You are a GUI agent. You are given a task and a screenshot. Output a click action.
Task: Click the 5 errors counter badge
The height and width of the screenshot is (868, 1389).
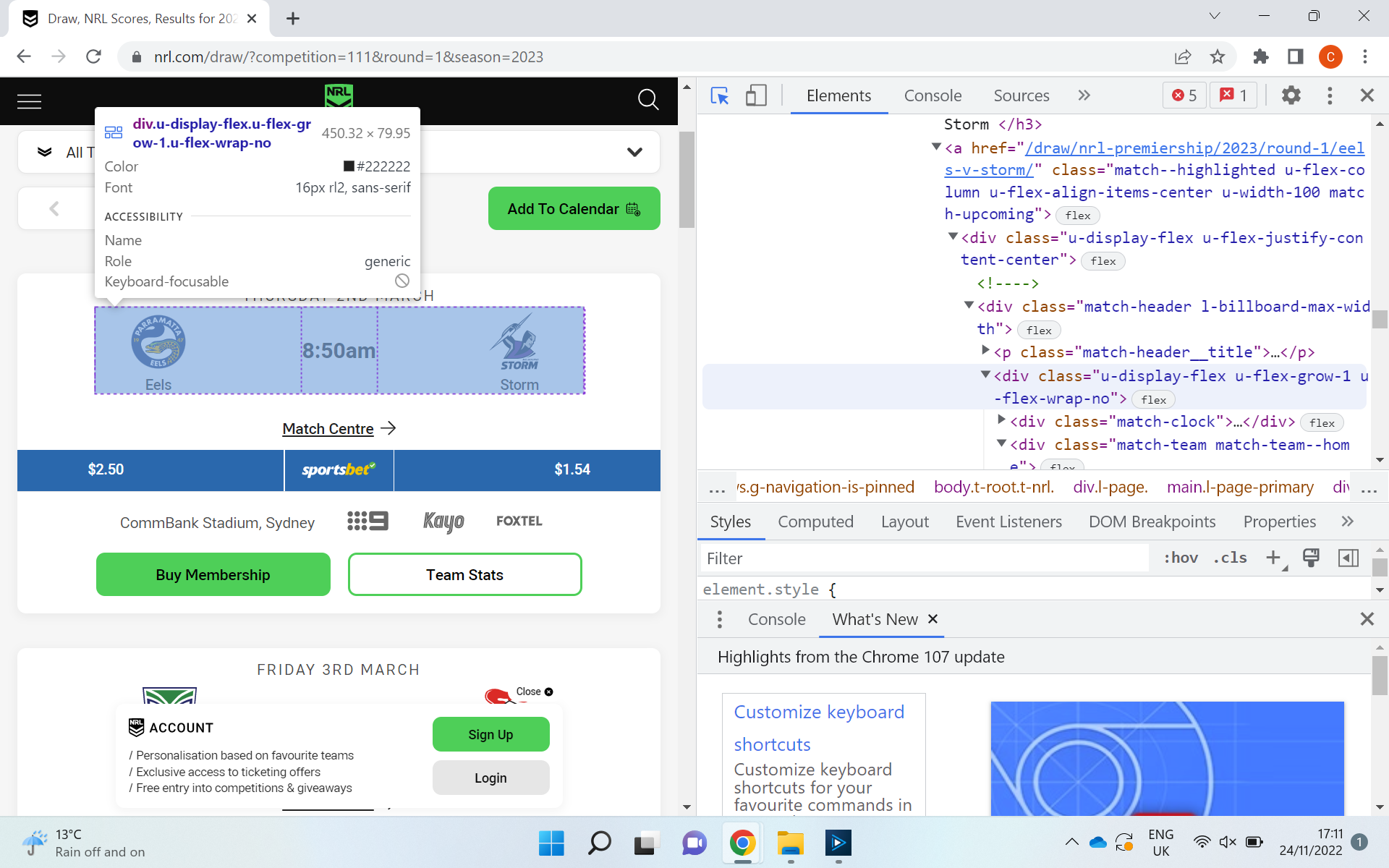(x=1184, y=95)
